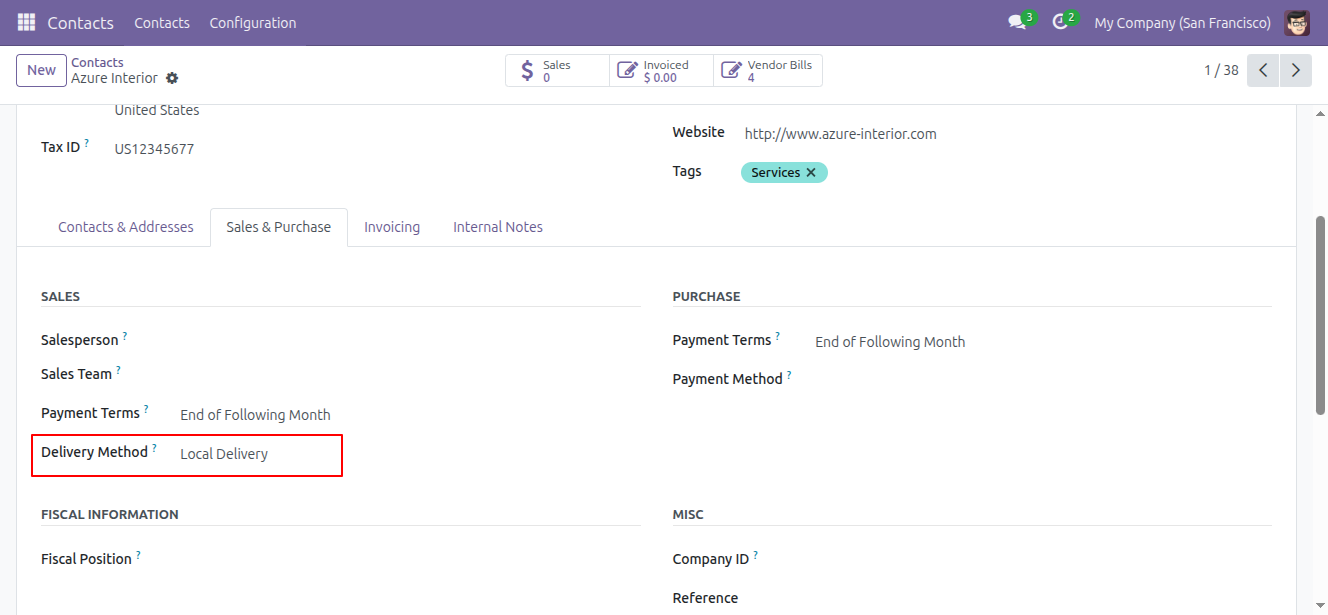Image resolution: width=1328 pixels, height=615 pixels.
Task: Create a new contact with New button
Action: point(40,70)
